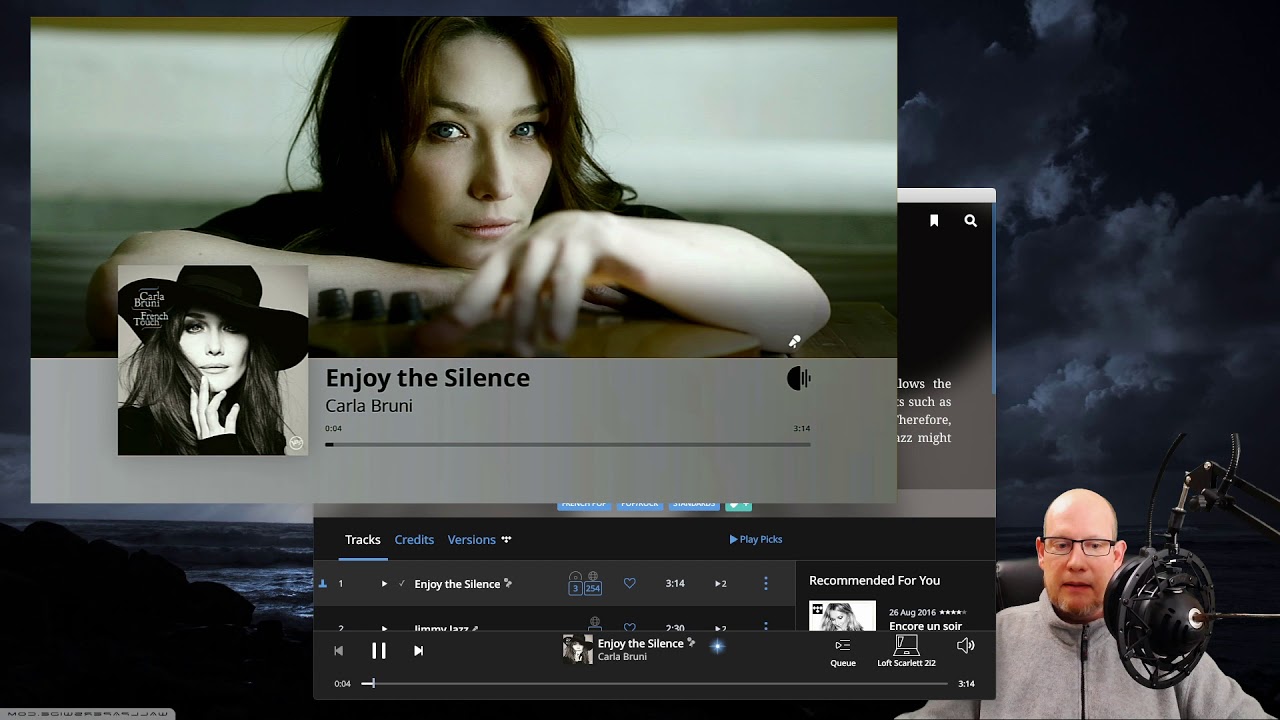This screenshot has width=1280, height=720.
Task: Skip to next track in player bar
Action: (x=418, y=651)
